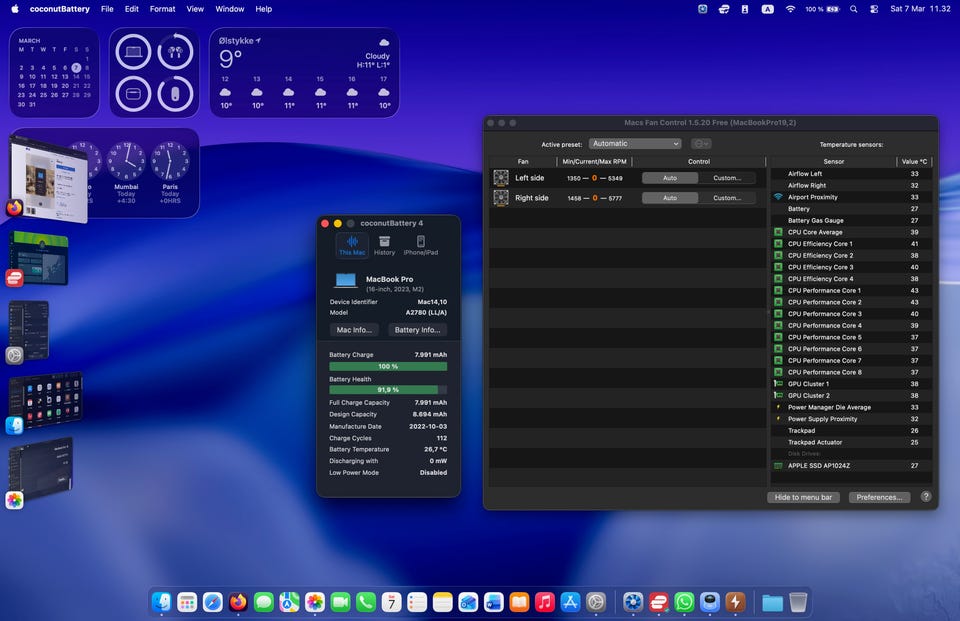Screen dimensions: 960x621
Task: Click the Battery Health progress bar
Action: coord(388,390)
